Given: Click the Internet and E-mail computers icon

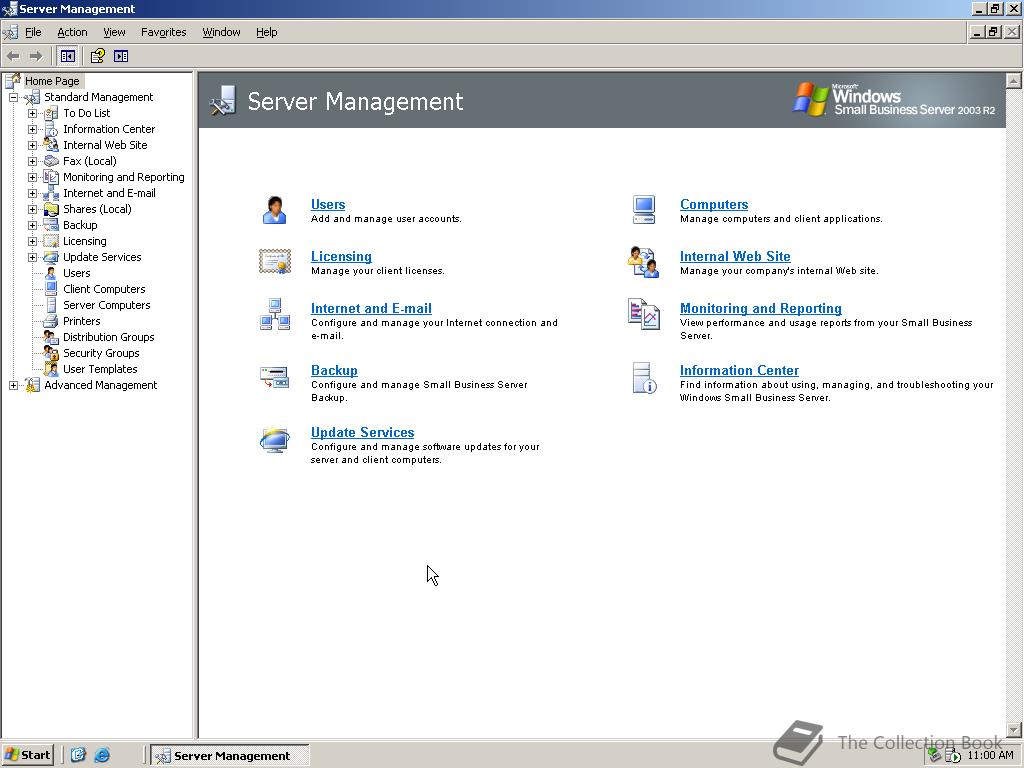Looking at the screenshot, I should pos(274,314).
